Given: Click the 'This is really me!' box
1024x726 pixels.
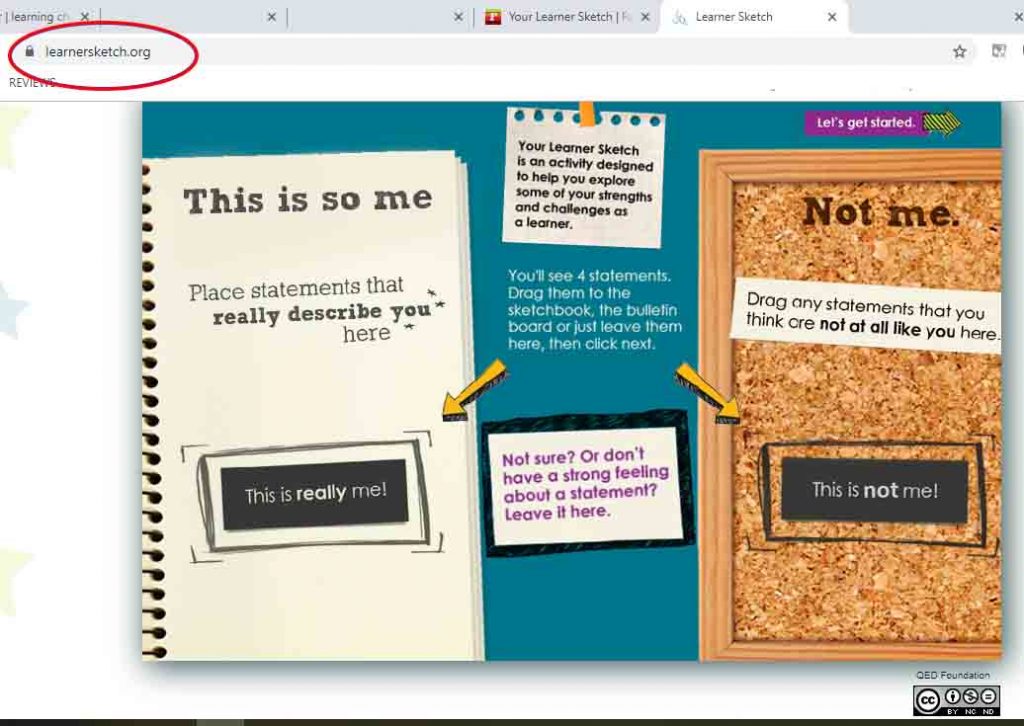Looking at the screenshot, I should (x=315, y=494).
